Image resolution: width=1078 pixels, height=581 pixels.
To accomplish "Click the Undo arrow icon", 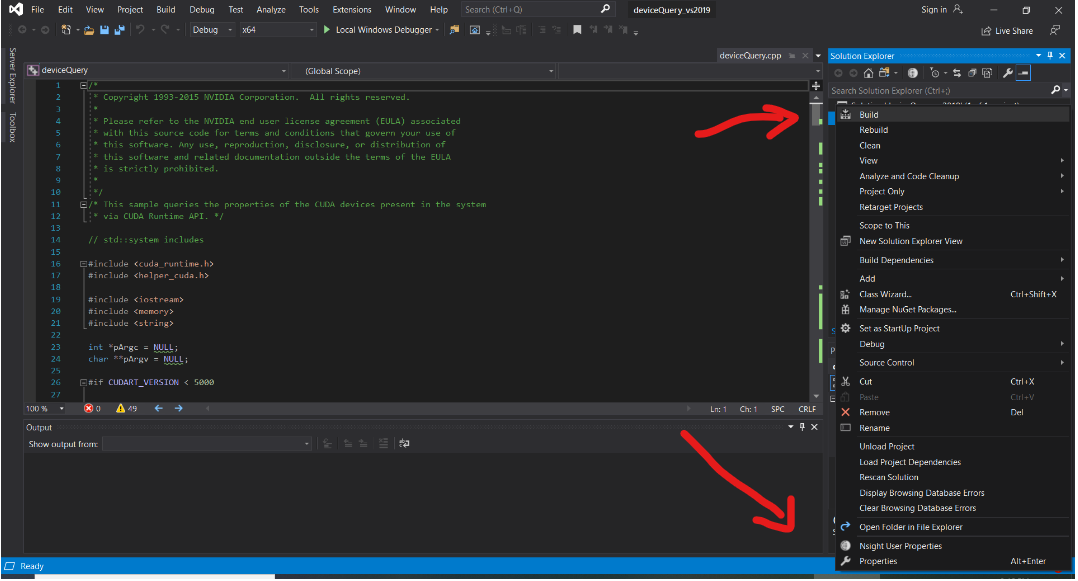I will pos(140,30).
